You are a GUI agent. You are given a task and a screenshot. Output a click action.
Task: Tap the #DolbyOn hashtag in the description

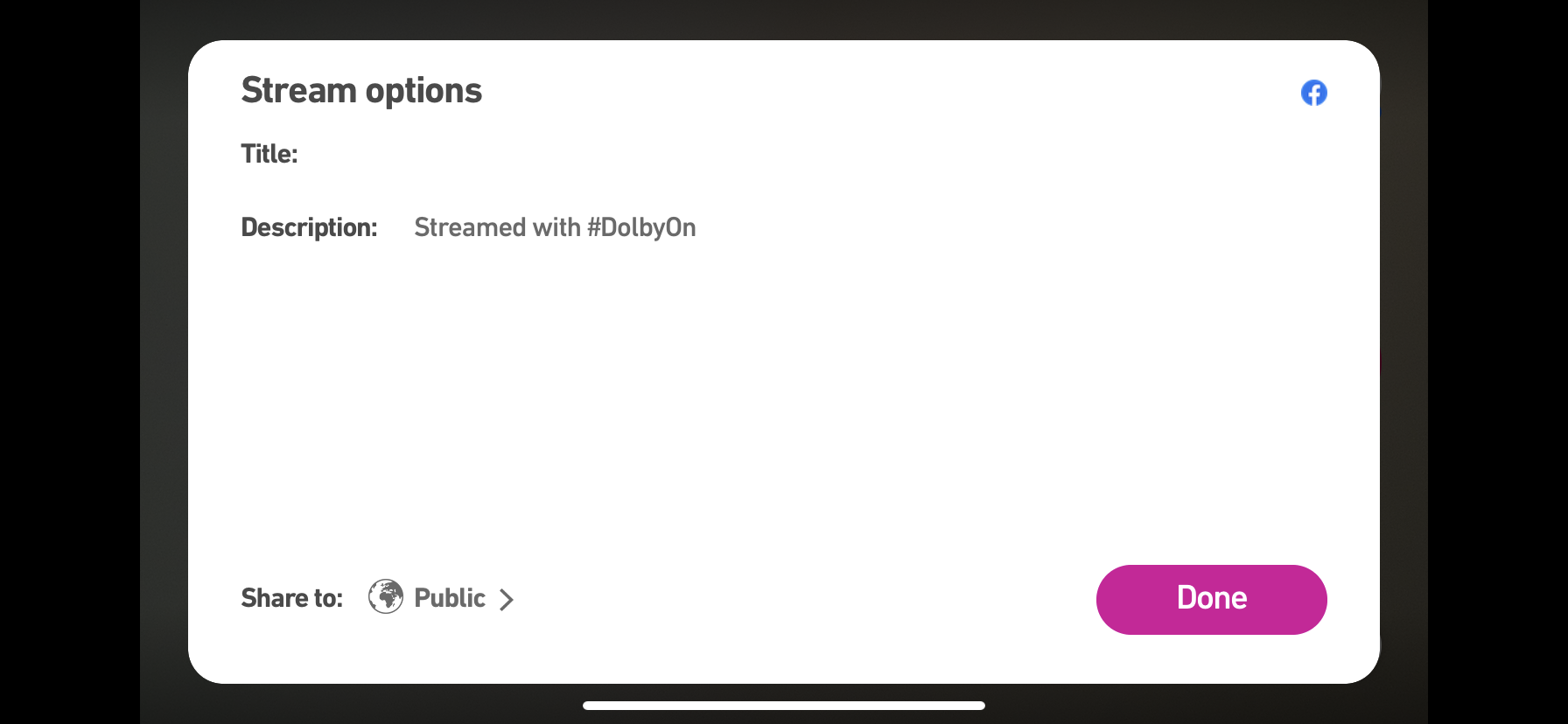[x=641, y=228]
